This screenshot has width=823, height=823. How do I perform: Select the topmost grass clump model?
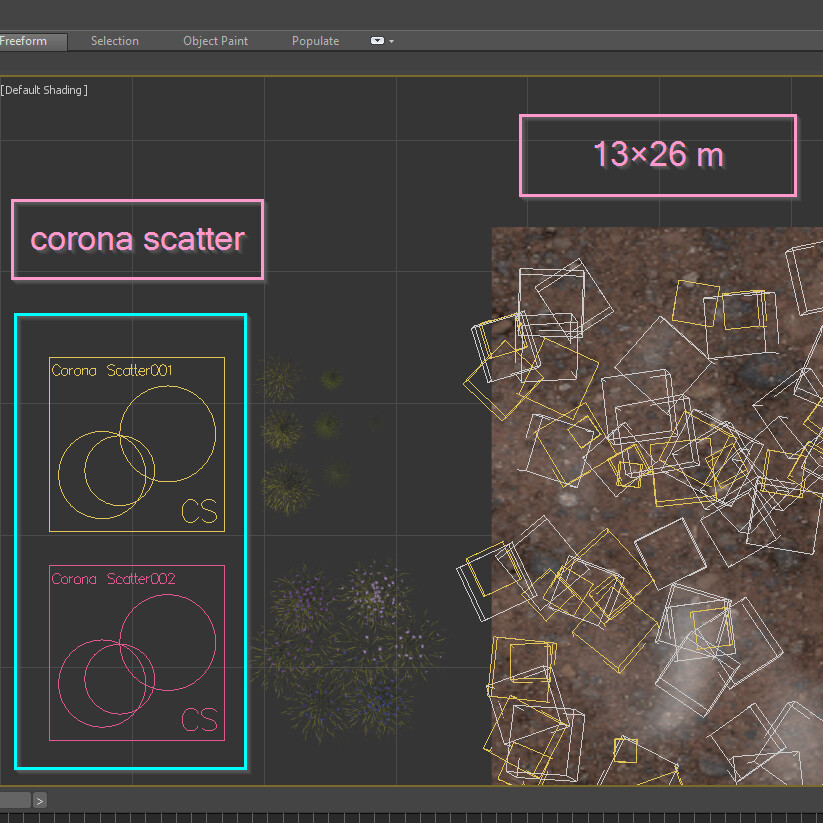click(279, 379)
